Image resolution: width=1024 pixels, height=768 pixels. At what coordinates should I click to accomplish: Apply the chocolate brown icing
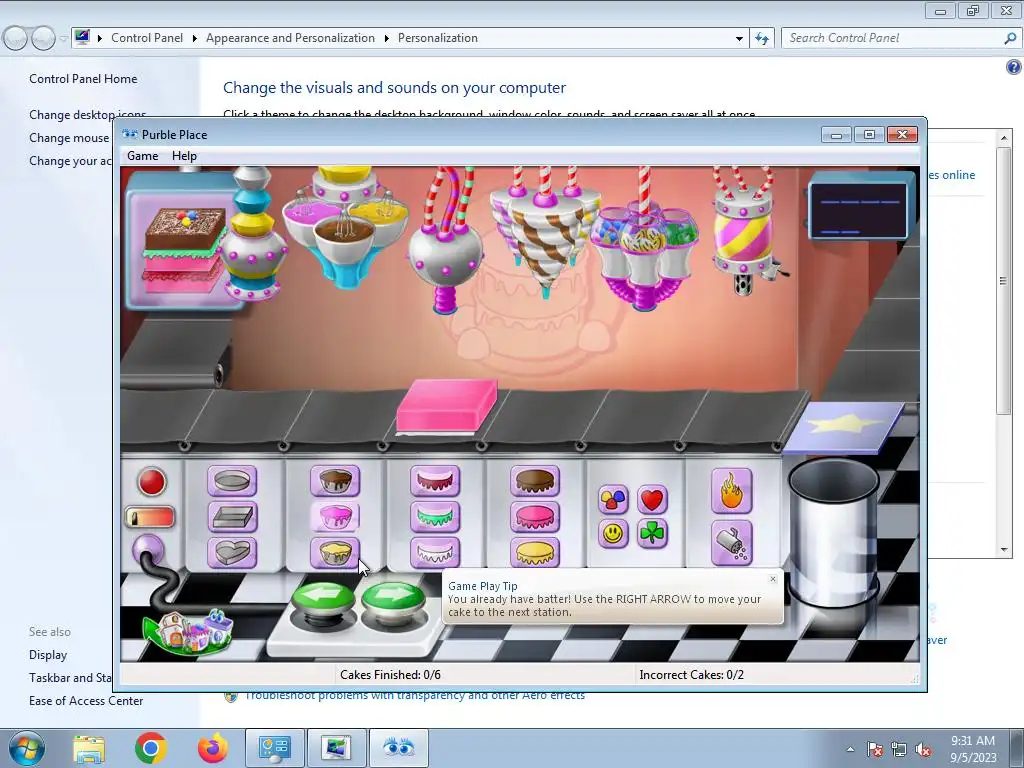tap(535, 481)
